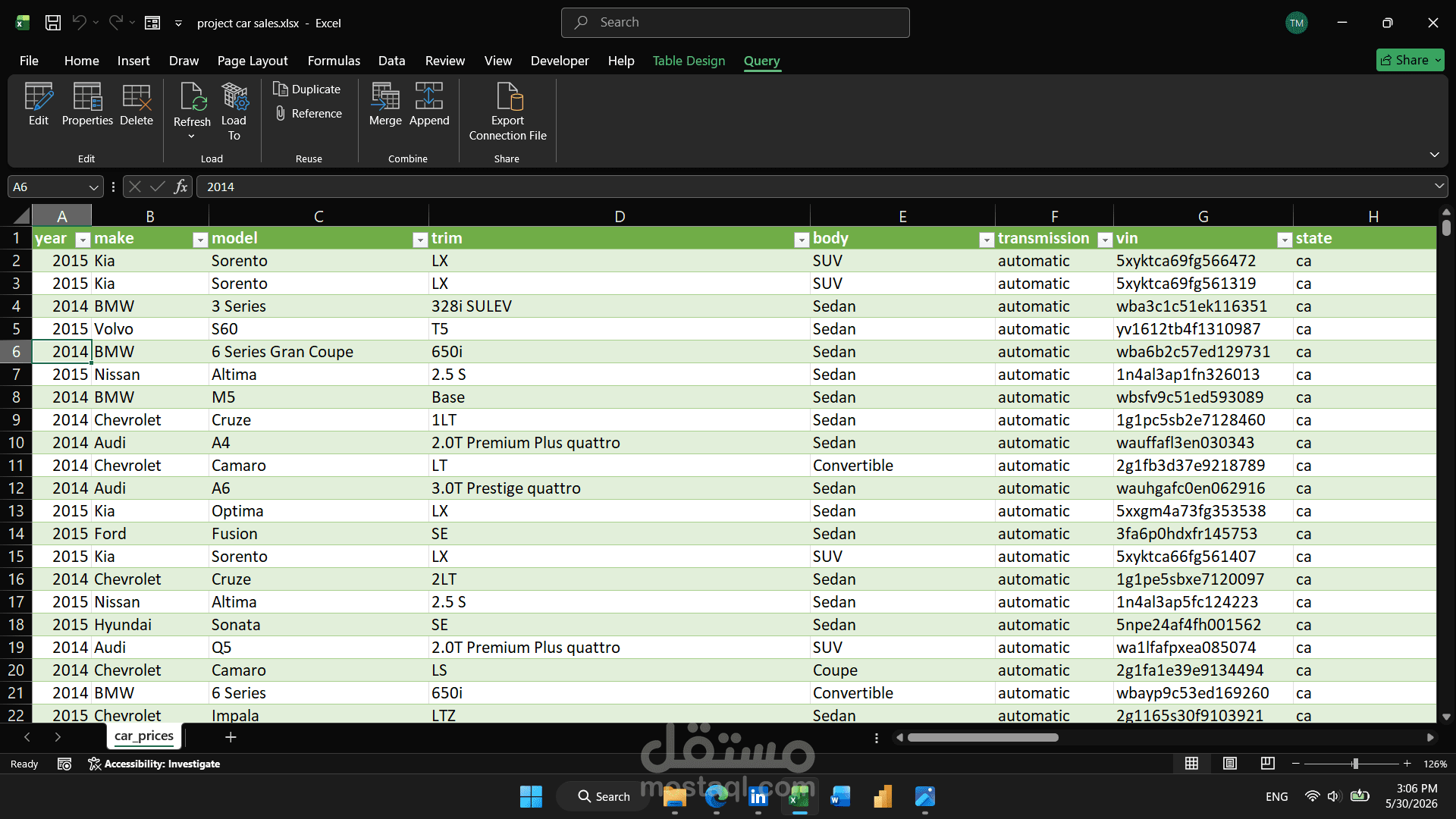The height and width of the screenshot is (819, 1456).
Task: Click the 126% zoom level
Action: tap(1435, 764)
